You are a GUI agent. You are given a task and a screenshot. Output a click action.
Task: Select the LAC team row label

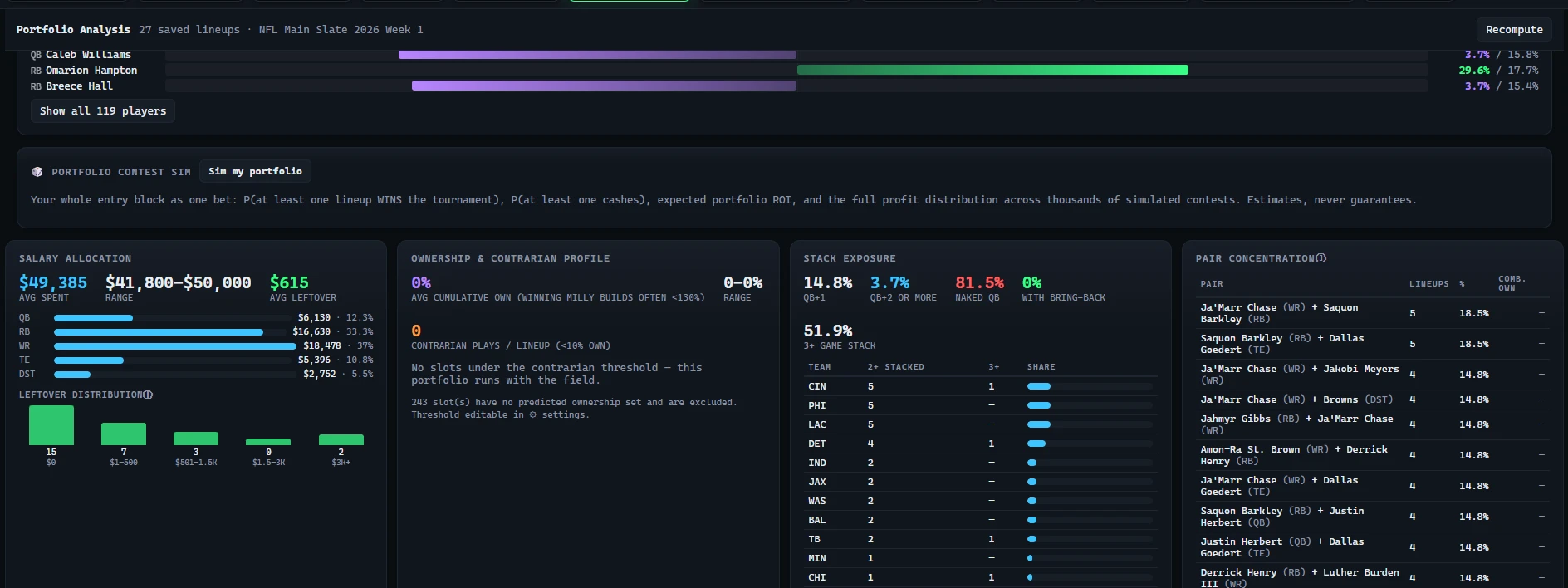pos(817,424)
